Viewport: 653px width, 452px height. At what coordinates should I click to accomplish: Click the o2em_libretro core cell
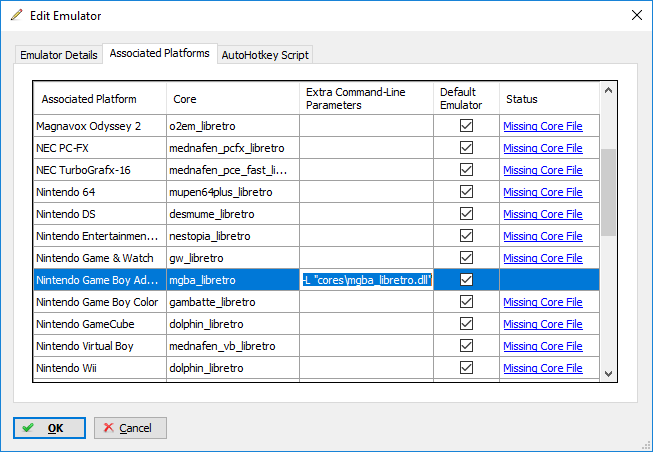click(x=233, y=126)
